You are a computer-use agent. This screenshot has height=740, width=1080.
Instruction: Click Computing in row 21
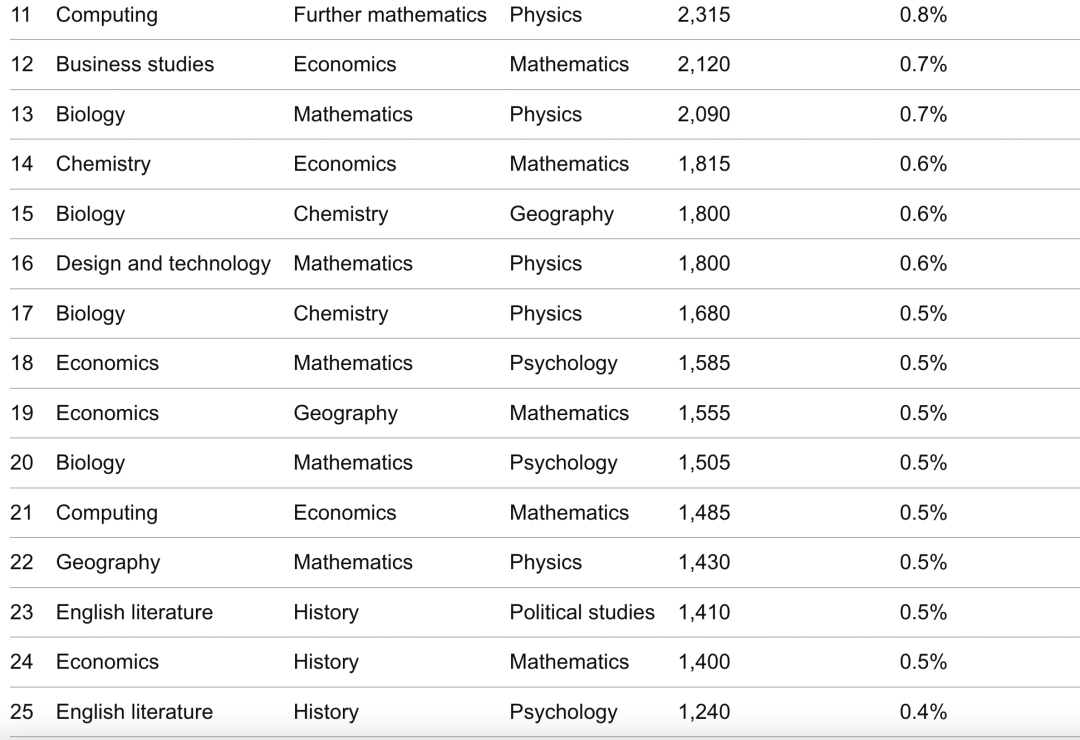pos(107,513)
